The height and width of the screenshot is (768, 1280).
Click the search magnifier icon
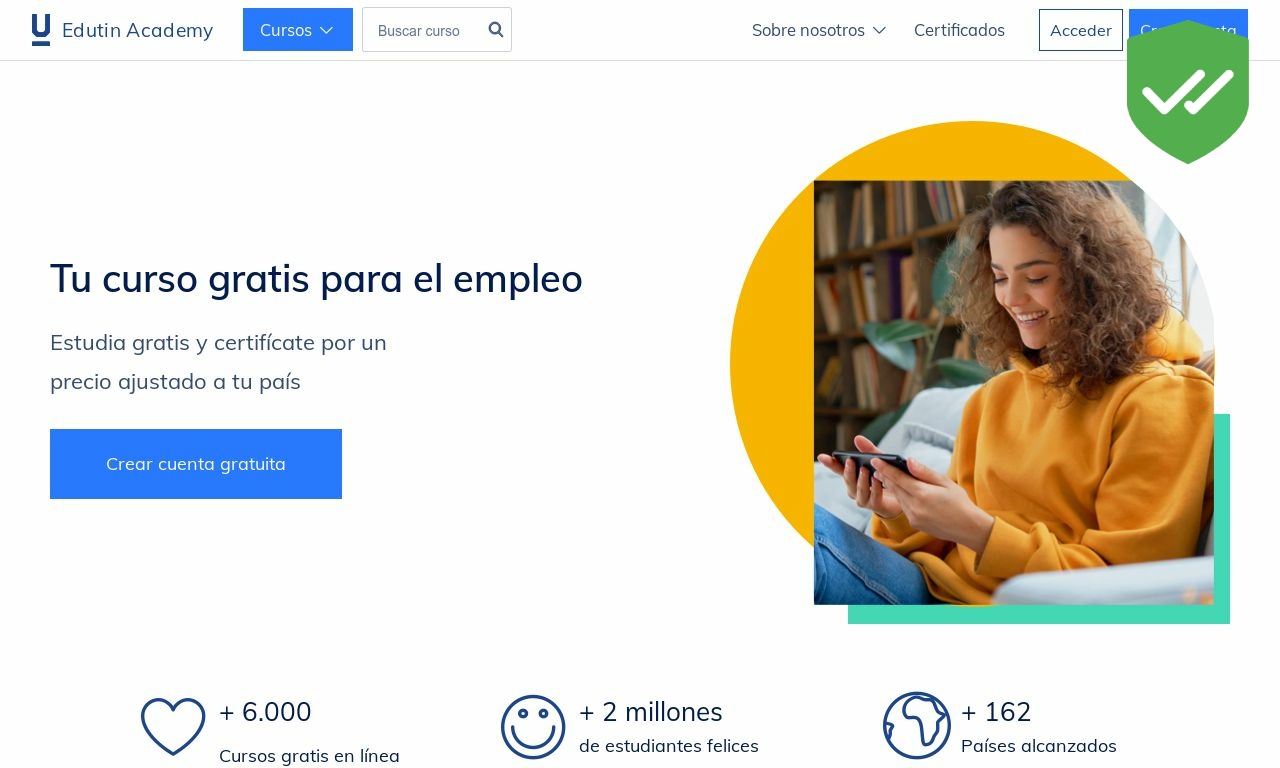pos(496,30)
